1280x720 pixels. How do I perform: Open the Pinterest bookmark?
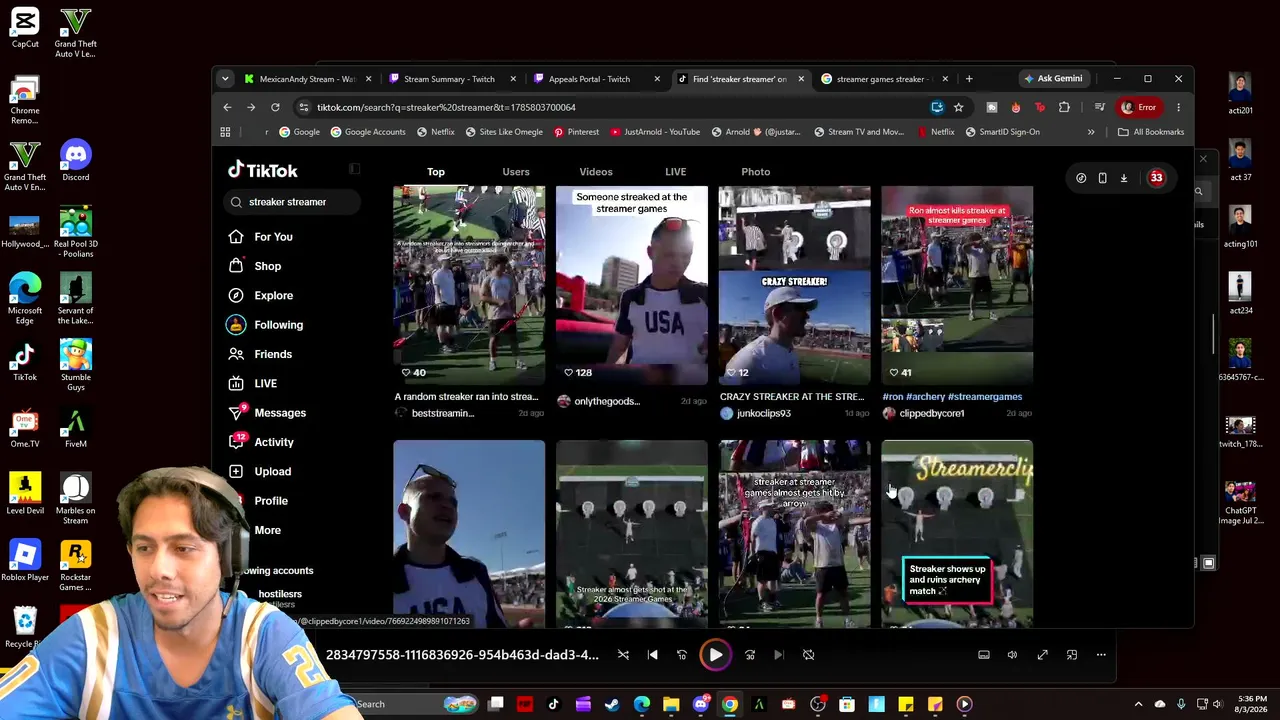[x=577, y=132]
